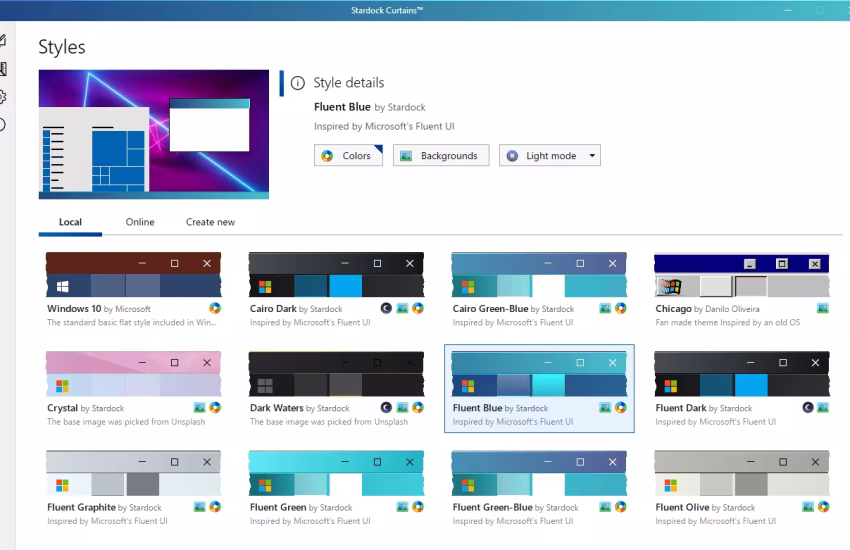The height and width of the screenshot is (550, 850).
Task: Click the color icon on Windows 10 style
Action: [x=215, y=308]
